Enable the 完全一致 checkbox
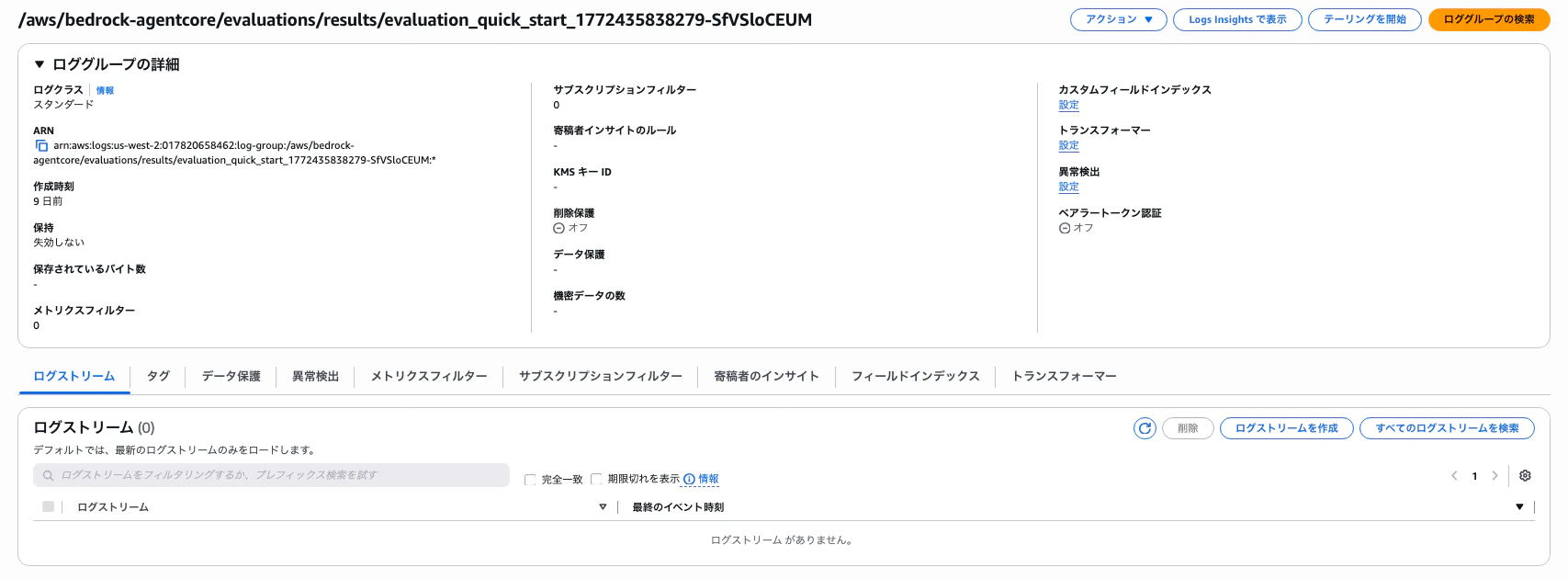 [530, 480]
